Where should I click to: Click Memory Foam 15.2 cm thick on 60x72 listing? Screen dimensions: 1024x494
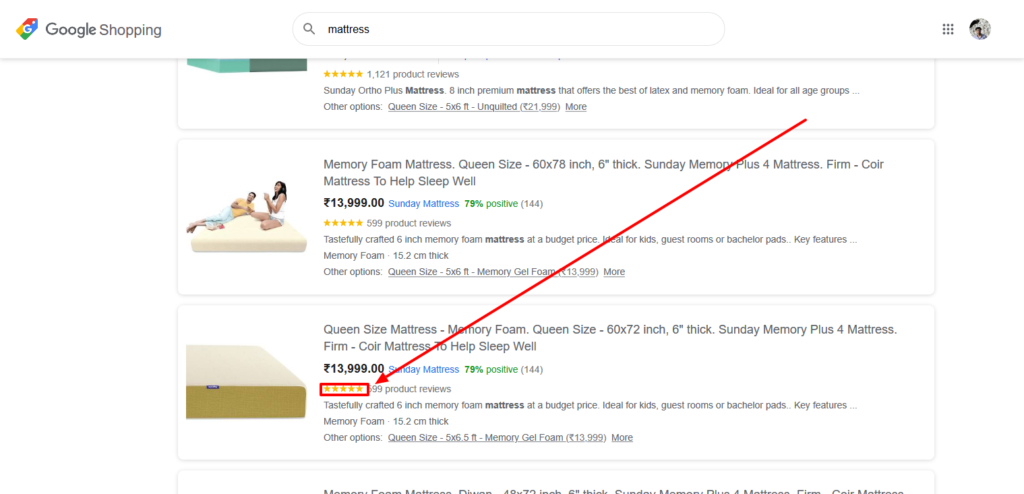click(386, 421)
